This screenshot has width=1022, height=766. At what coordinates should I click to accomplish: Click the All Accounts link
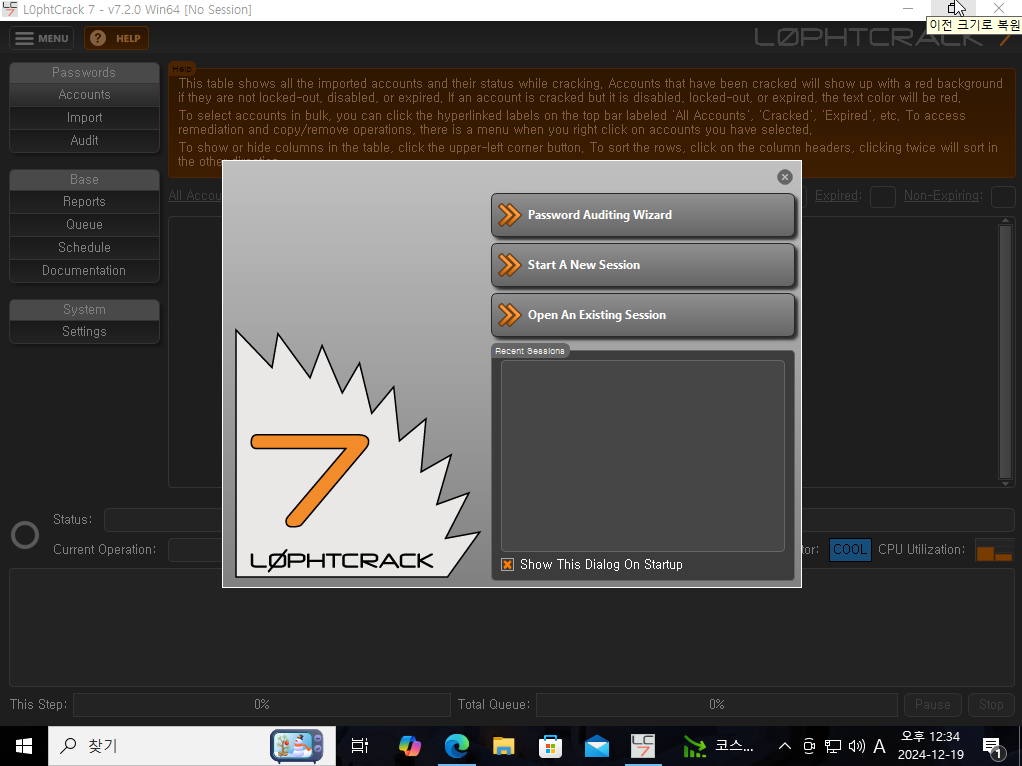click(x=195, y=196)
